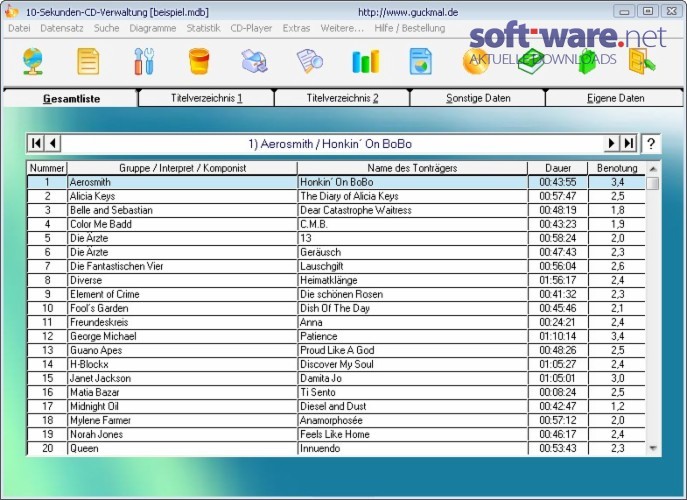Open the Diagramme menu
The height and width of the screenshot is (500, 687).
tap(152, 28)
